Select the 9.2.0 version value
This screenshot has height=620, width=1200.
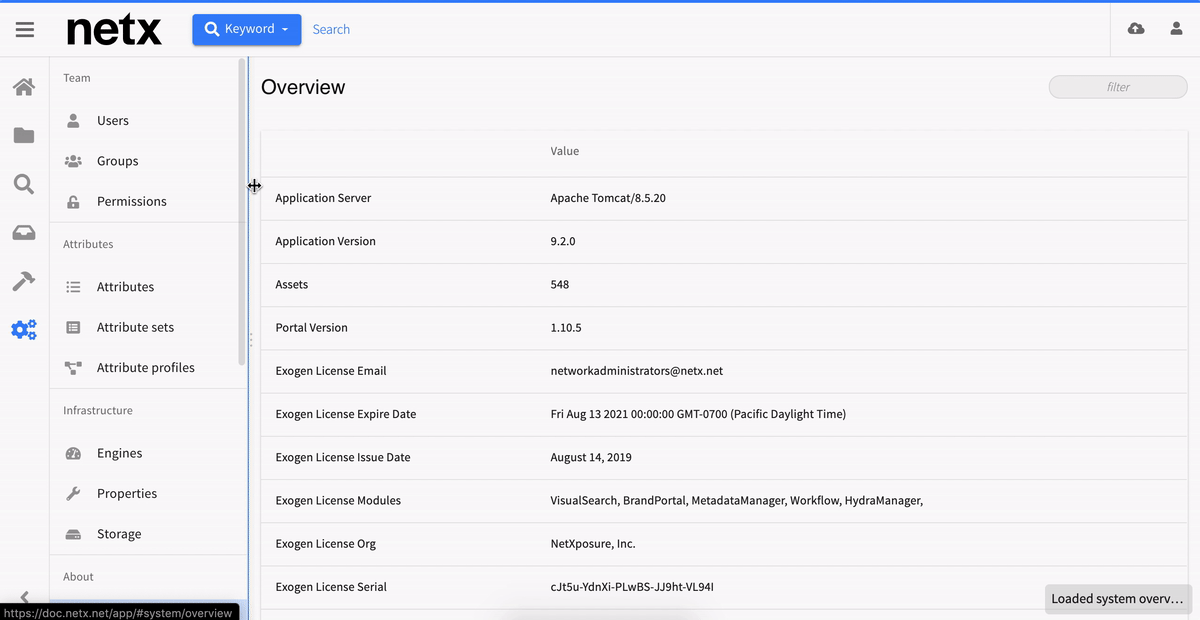point(563,241)
